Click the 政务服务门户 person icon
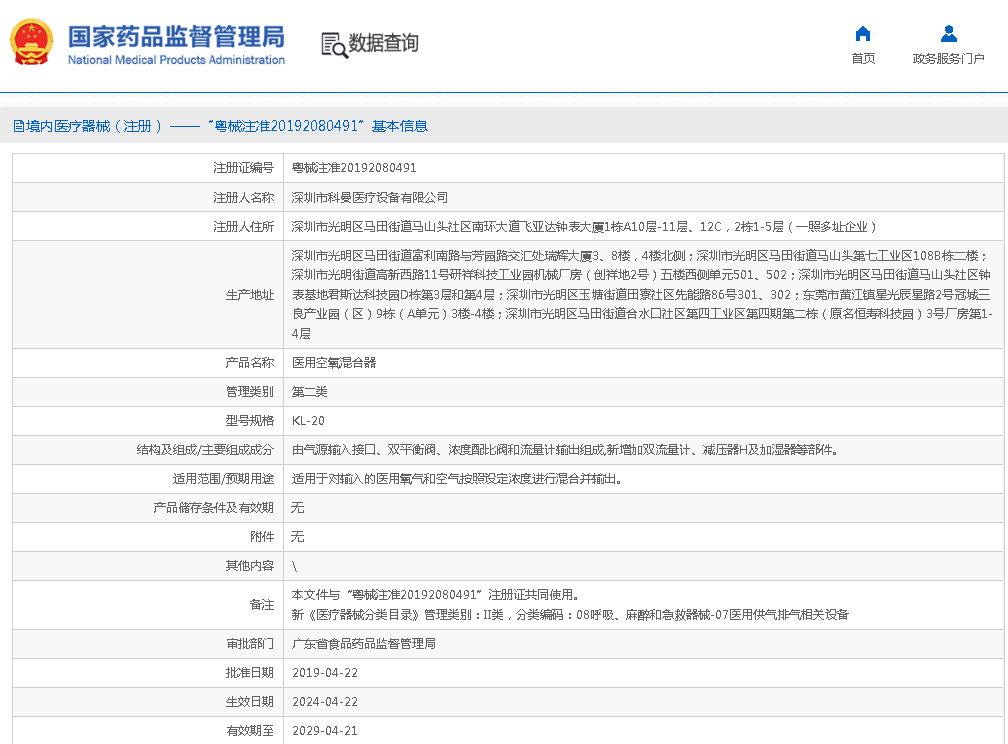This screenshot has width=1008, height=744. [948, 34]
